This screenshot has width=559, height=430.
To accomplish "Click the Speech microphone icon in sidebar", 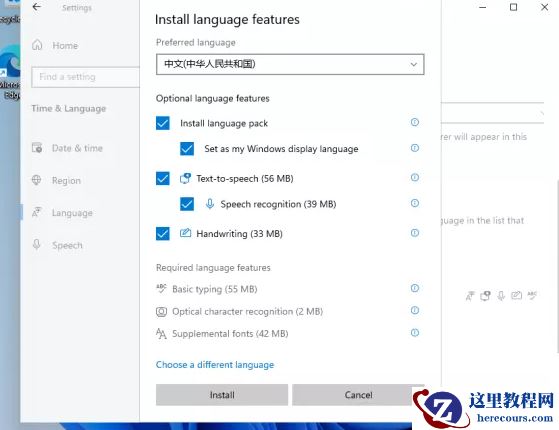I will (x=36, y=245).
